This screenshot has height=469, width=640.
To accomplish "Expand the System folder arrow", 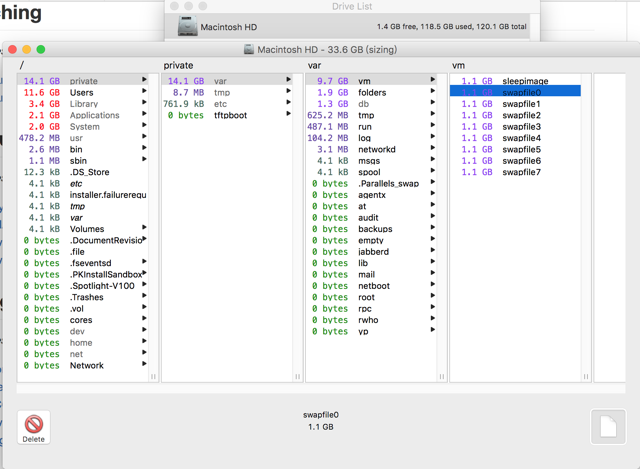I will tap(144, 125).
